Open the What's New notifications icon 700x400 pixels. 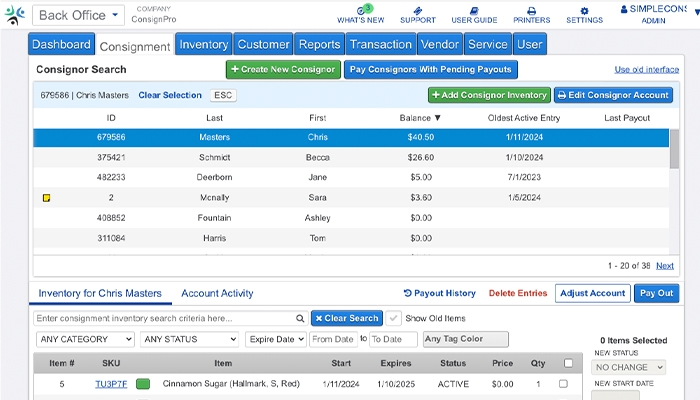pos(360,11)
